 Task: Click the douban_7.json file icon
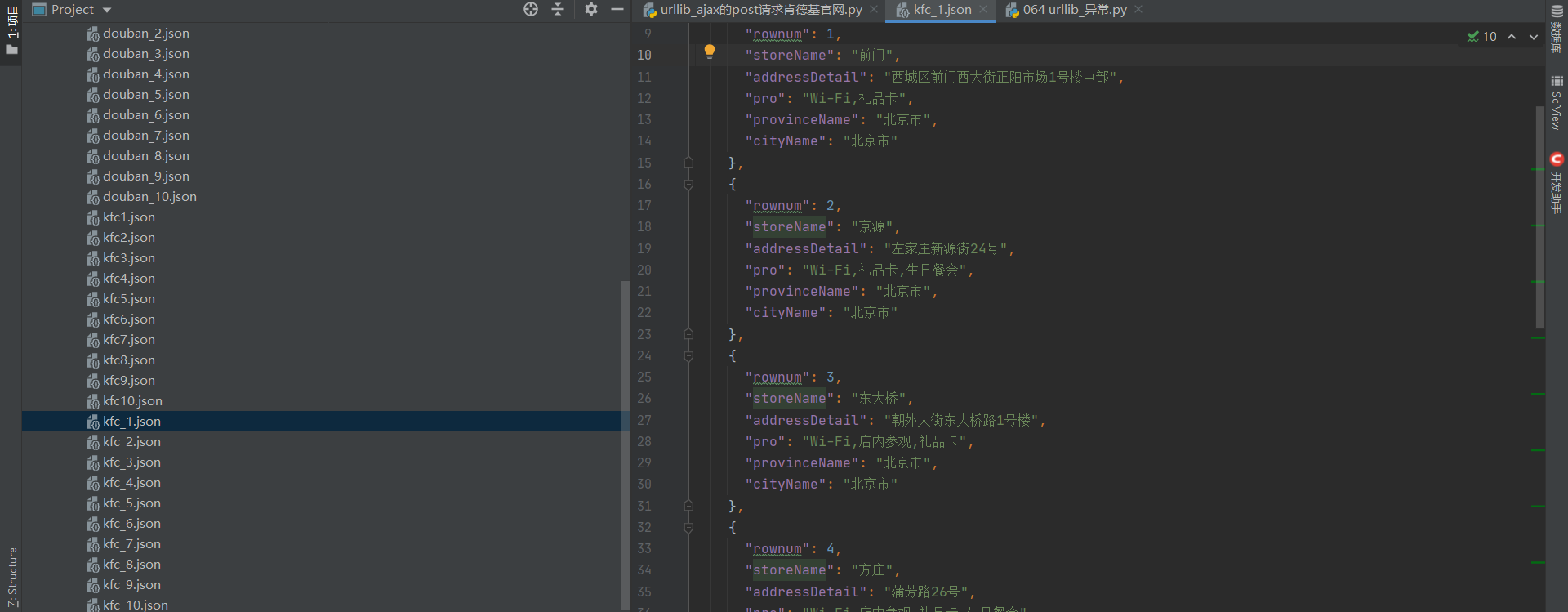[93, 136]
